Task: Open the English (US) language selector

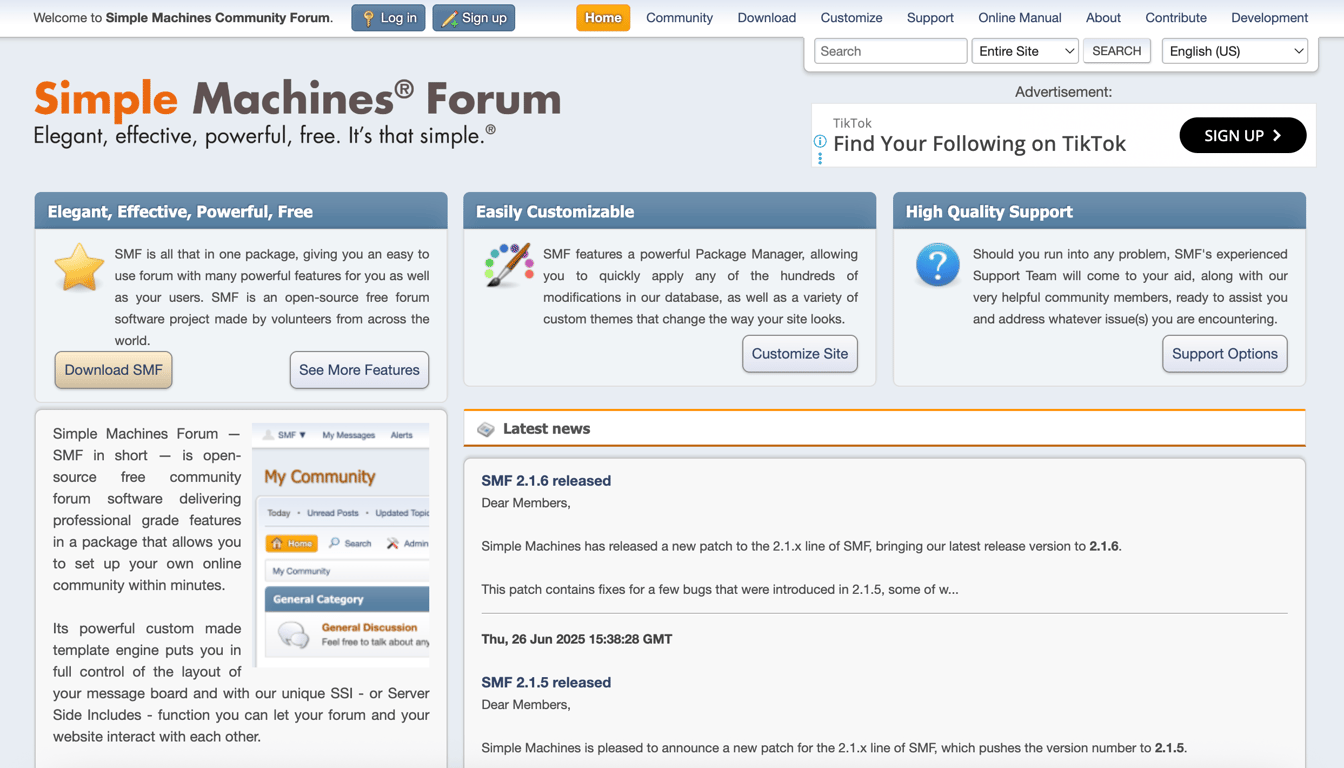Action: [1235, 50]
